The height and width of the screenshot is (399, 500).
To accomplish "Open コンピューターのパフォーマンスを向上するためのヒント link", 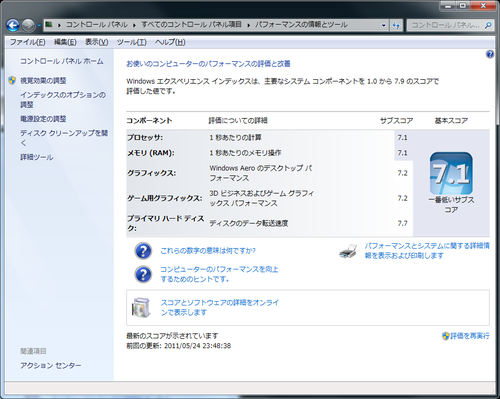I will point(219,274).
